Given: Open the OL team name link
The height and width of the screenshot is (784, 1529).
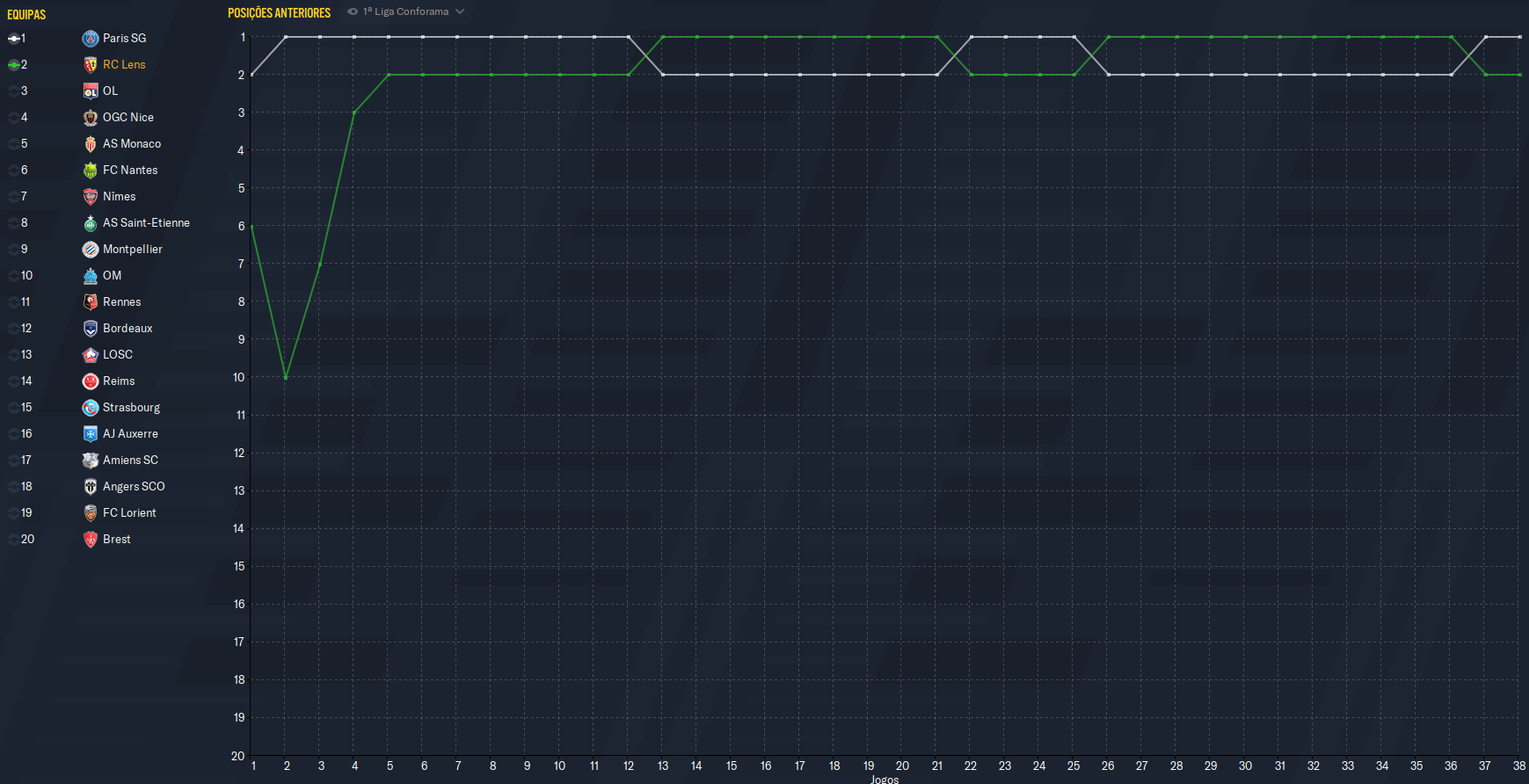Looking at the screenshot, I should point(110,91).
